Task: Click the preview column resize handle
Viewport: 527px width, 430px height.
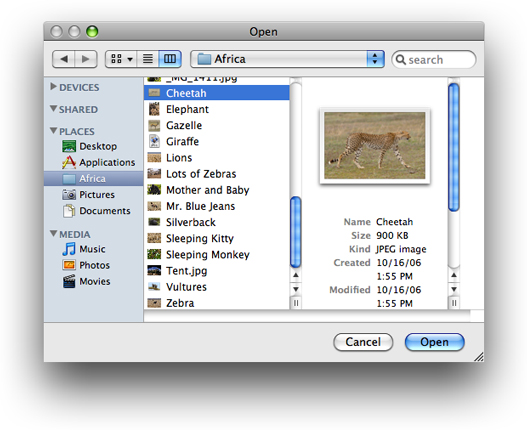Action: point(454,303)
